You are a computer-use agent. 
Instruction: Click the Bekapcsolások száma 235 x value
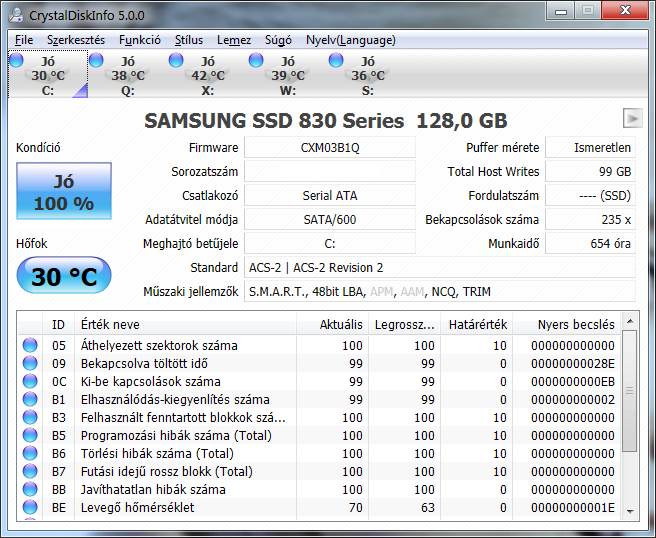click(590, 220)
